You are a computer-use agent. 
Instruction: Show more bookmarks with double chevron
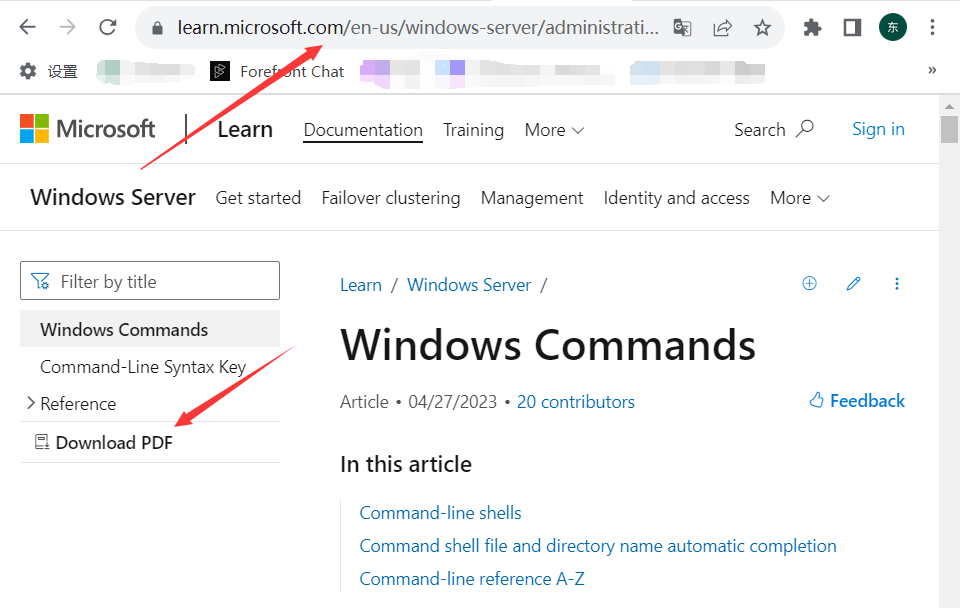[x=932, y=70]
